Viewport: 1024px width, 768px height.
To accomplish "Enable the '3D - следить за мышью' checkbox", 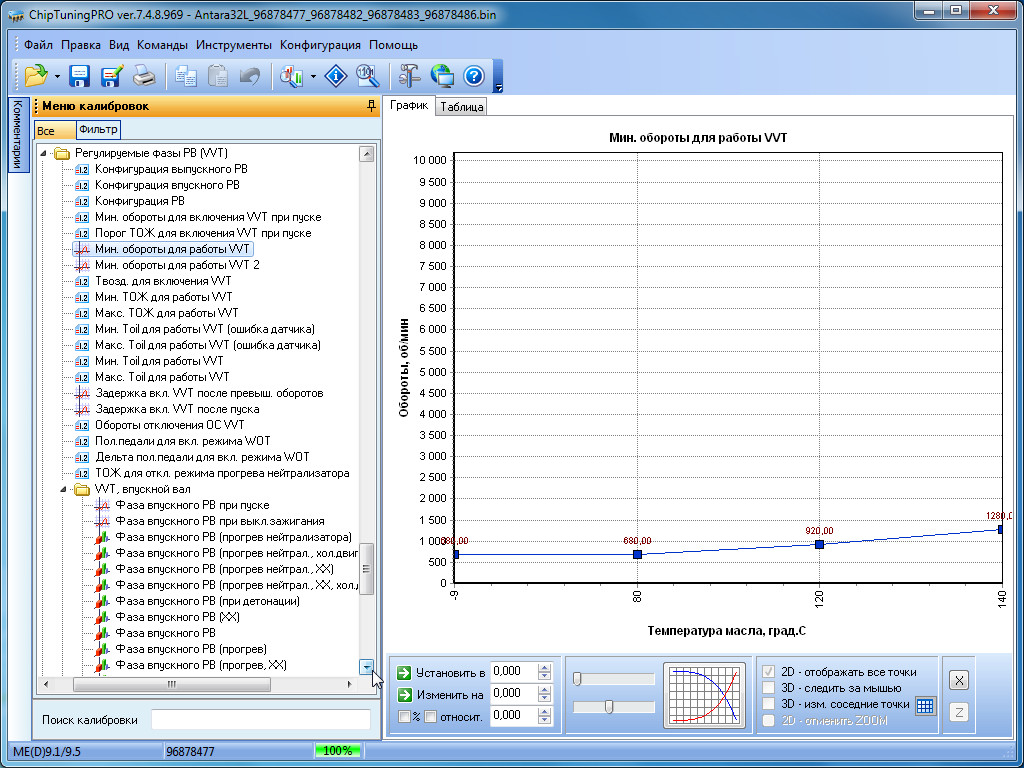I will (x=768, y=688).
